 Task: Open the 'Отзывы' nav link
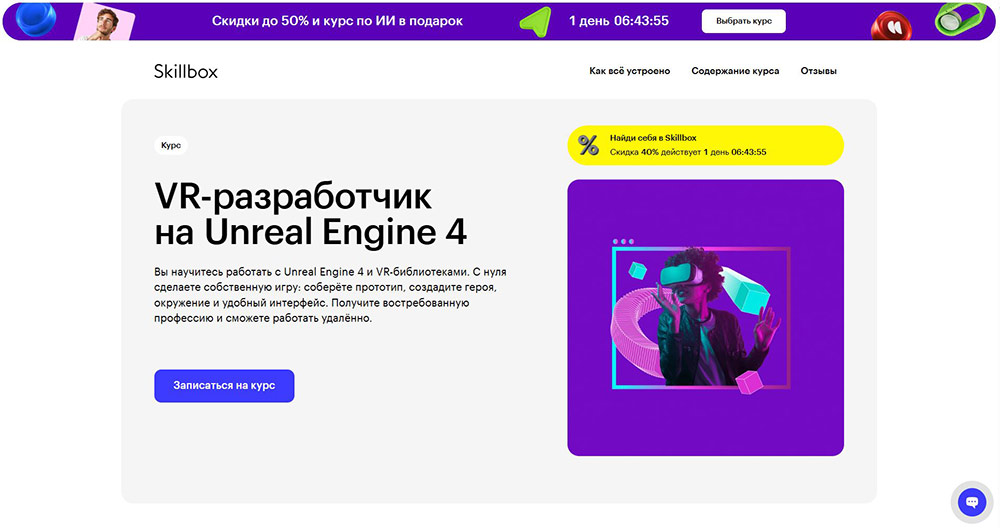click(818, 71)
